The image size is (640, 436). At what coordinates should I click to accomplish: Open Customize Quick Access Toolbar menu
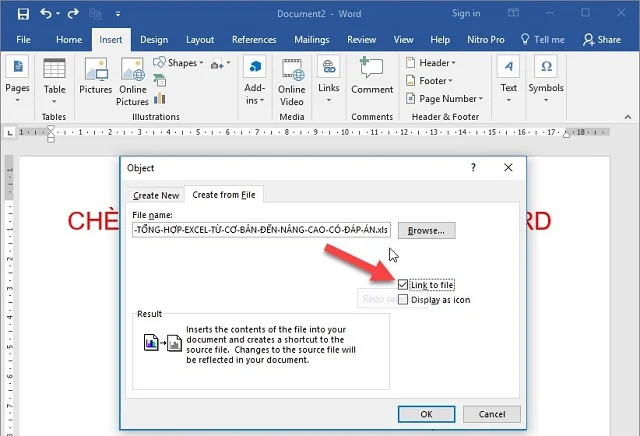[118, 14]
